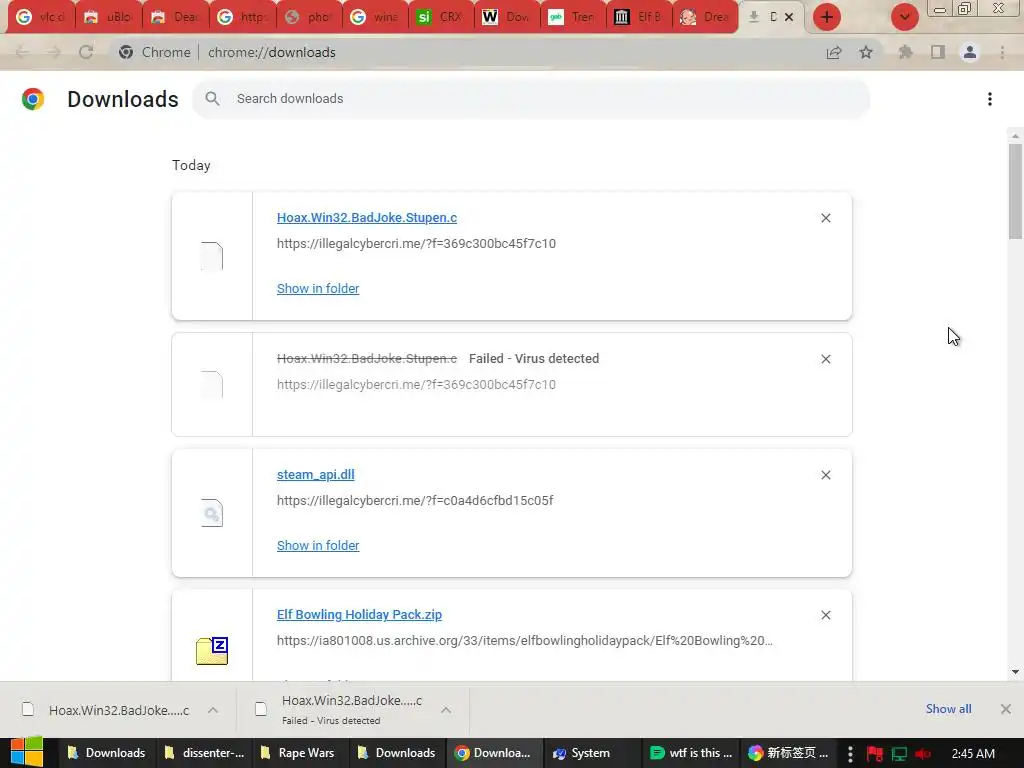Click Show all in download shelf
1024x768 pixels.
[948, 709]
